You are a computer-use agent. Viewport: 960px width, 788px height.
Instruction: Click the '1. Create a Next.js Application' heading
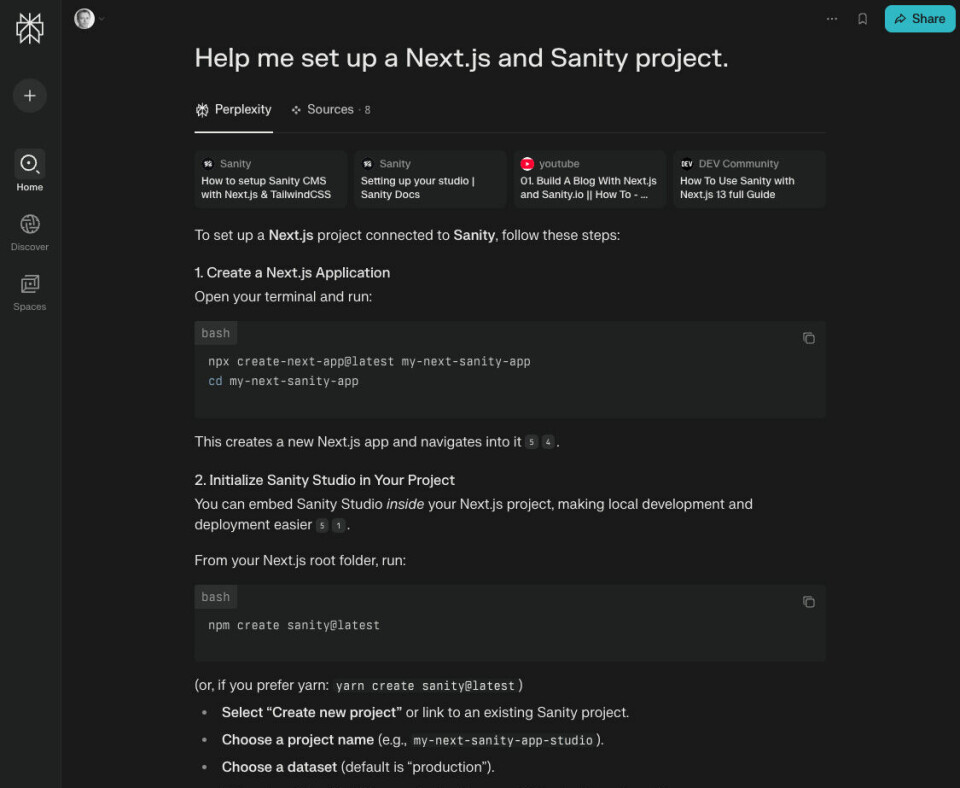click(292, 273)
